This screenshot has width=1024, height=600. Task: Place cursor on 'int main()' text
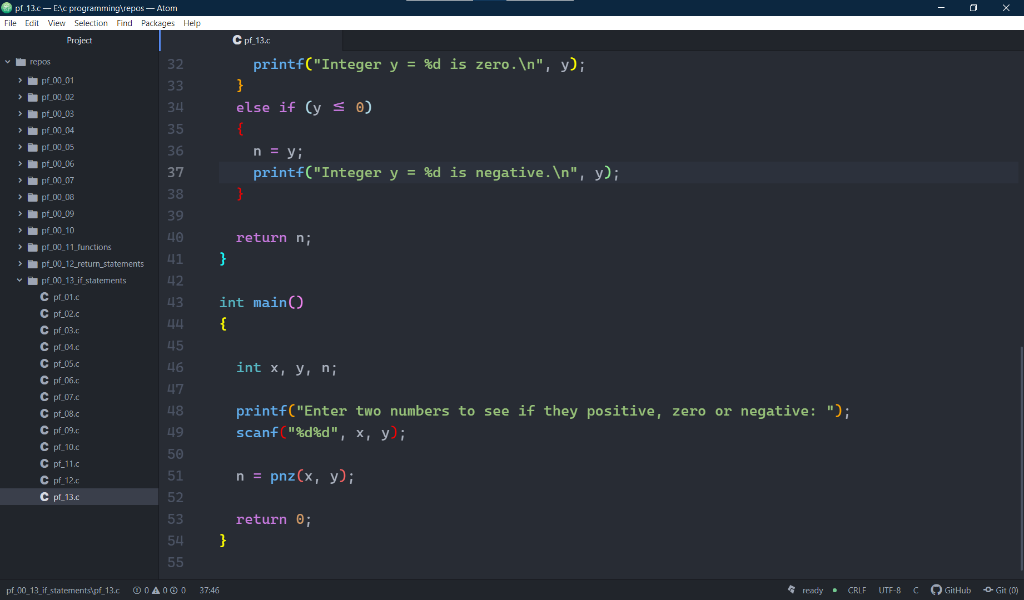pos(261,302)
